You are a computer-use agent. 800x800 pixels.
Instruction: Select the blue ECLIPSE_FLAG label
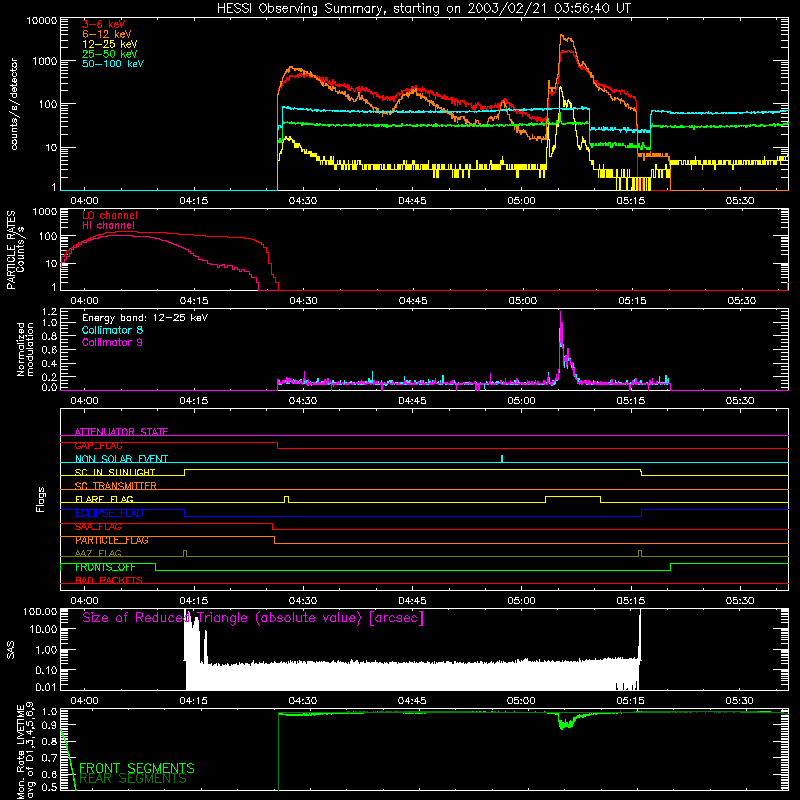[x=109, y=513]
